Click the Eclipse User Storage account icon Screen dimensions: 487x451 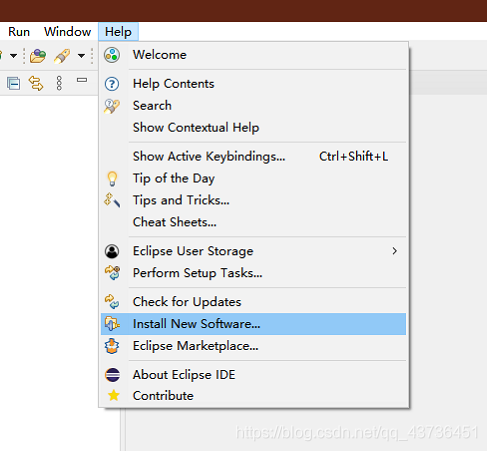click(112, 251)
